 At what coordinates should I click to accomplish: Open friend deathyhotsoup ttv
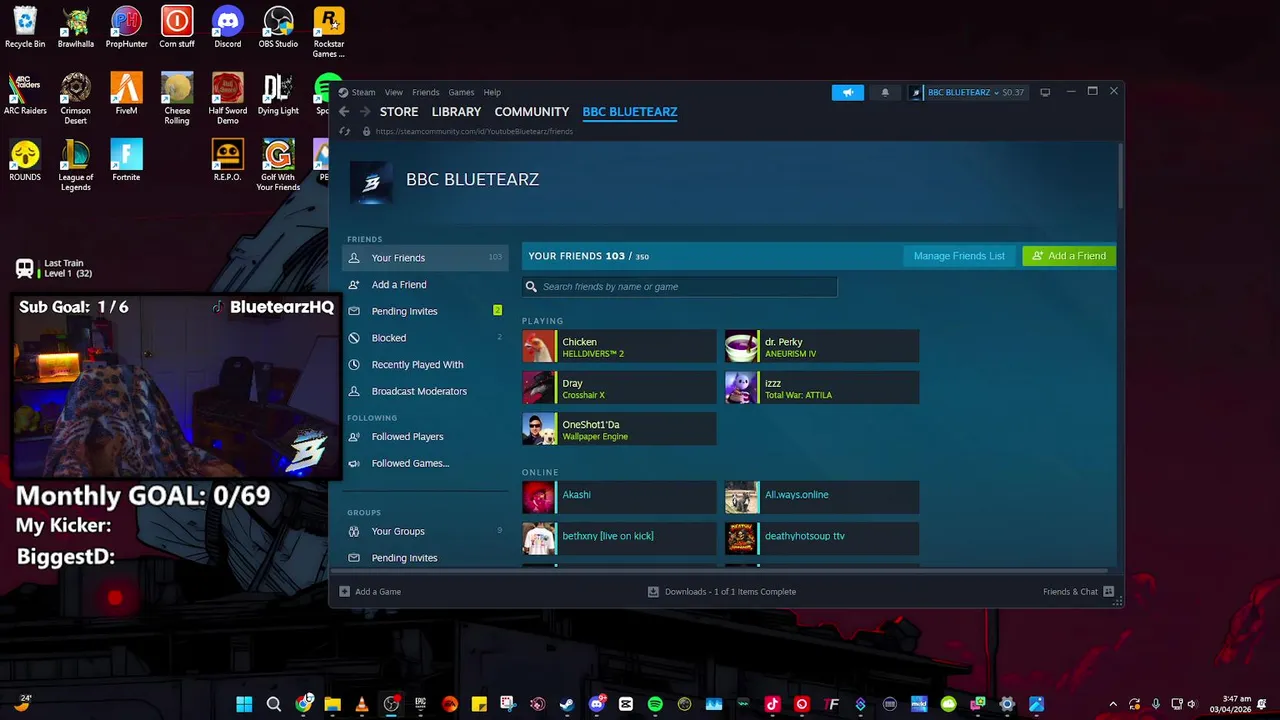822,539
